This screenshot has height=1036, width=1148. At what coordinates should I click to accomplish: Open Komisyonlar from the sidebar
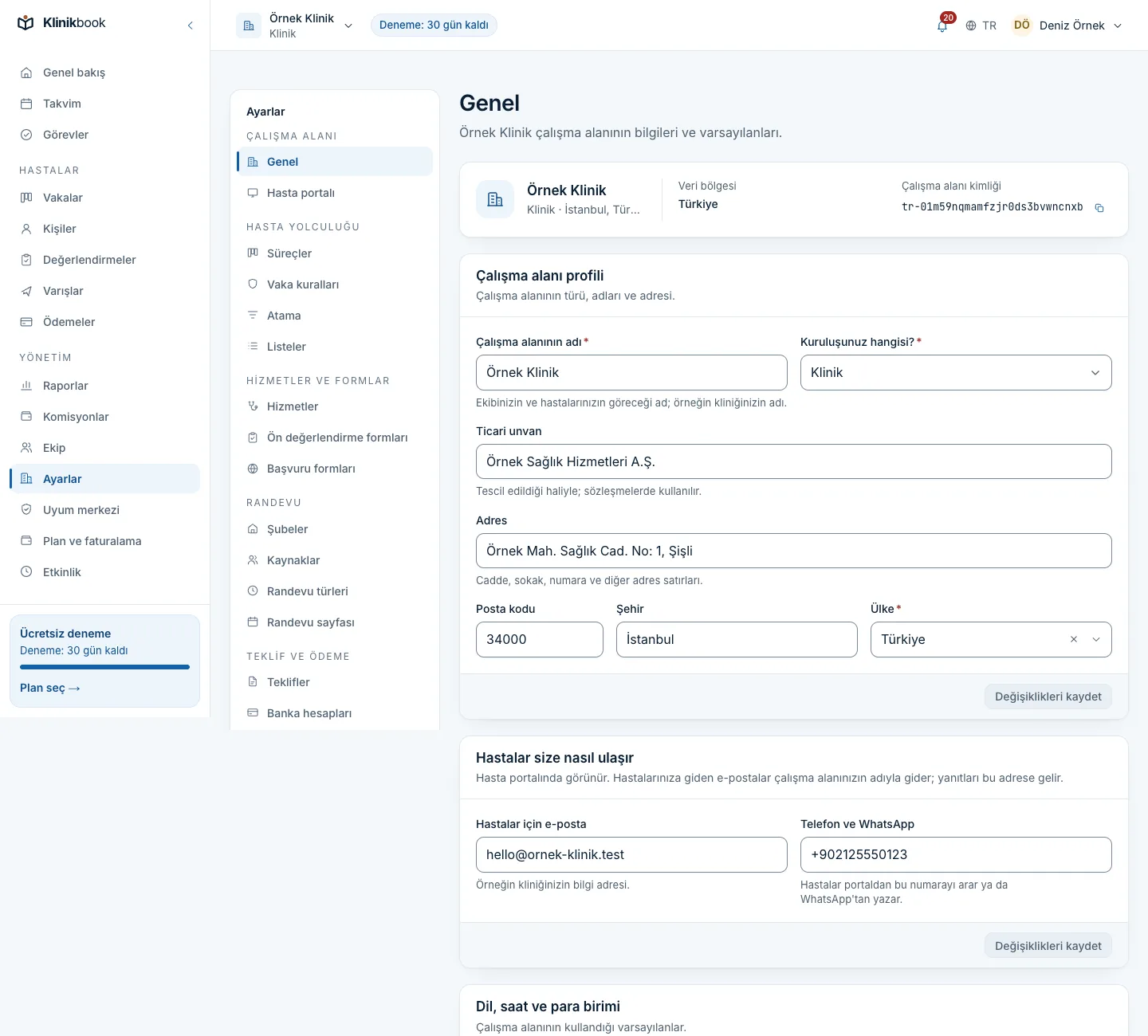point(104,417)
